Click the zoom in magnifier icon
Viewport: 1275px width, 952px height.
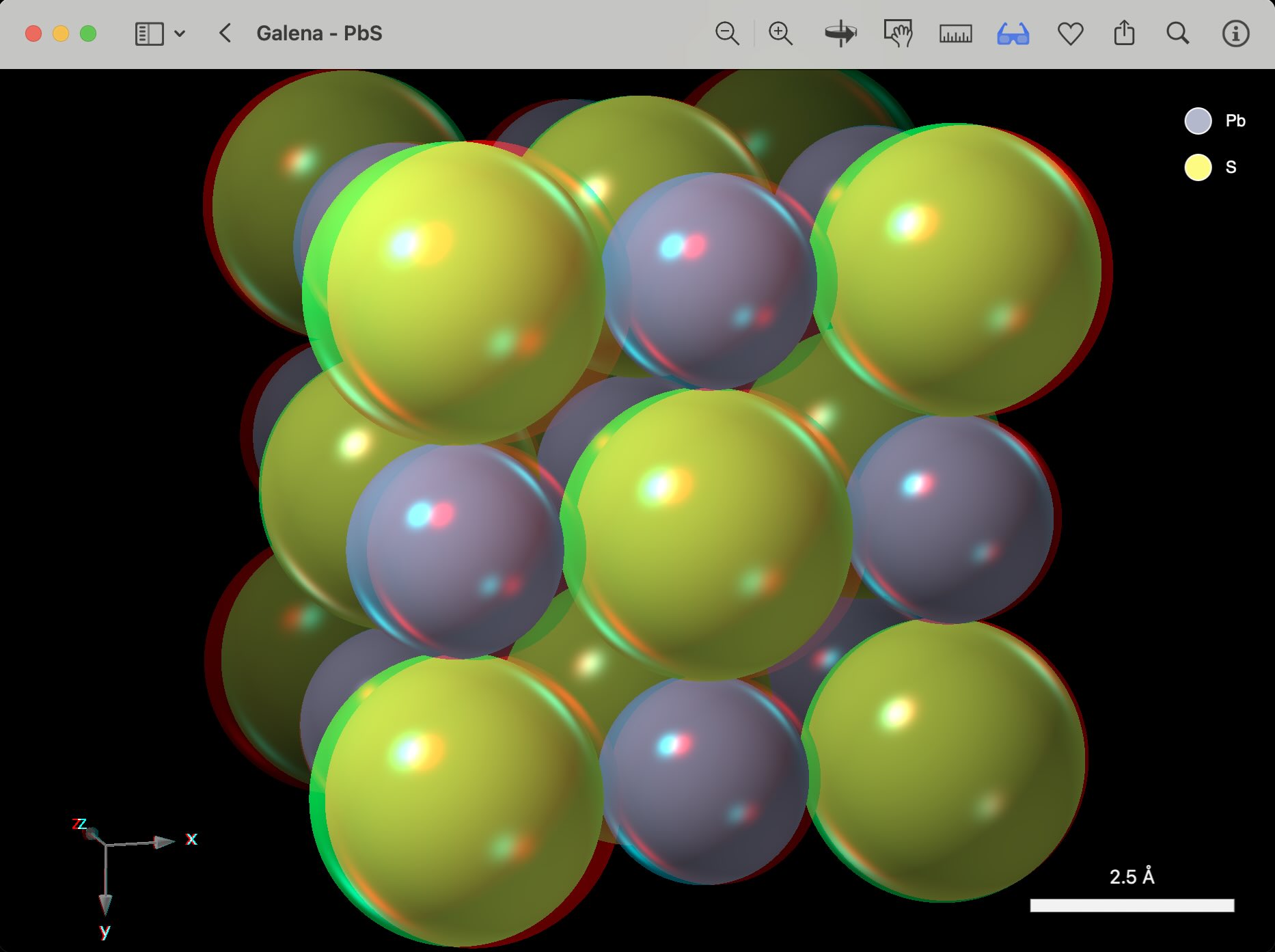point(780,33)
